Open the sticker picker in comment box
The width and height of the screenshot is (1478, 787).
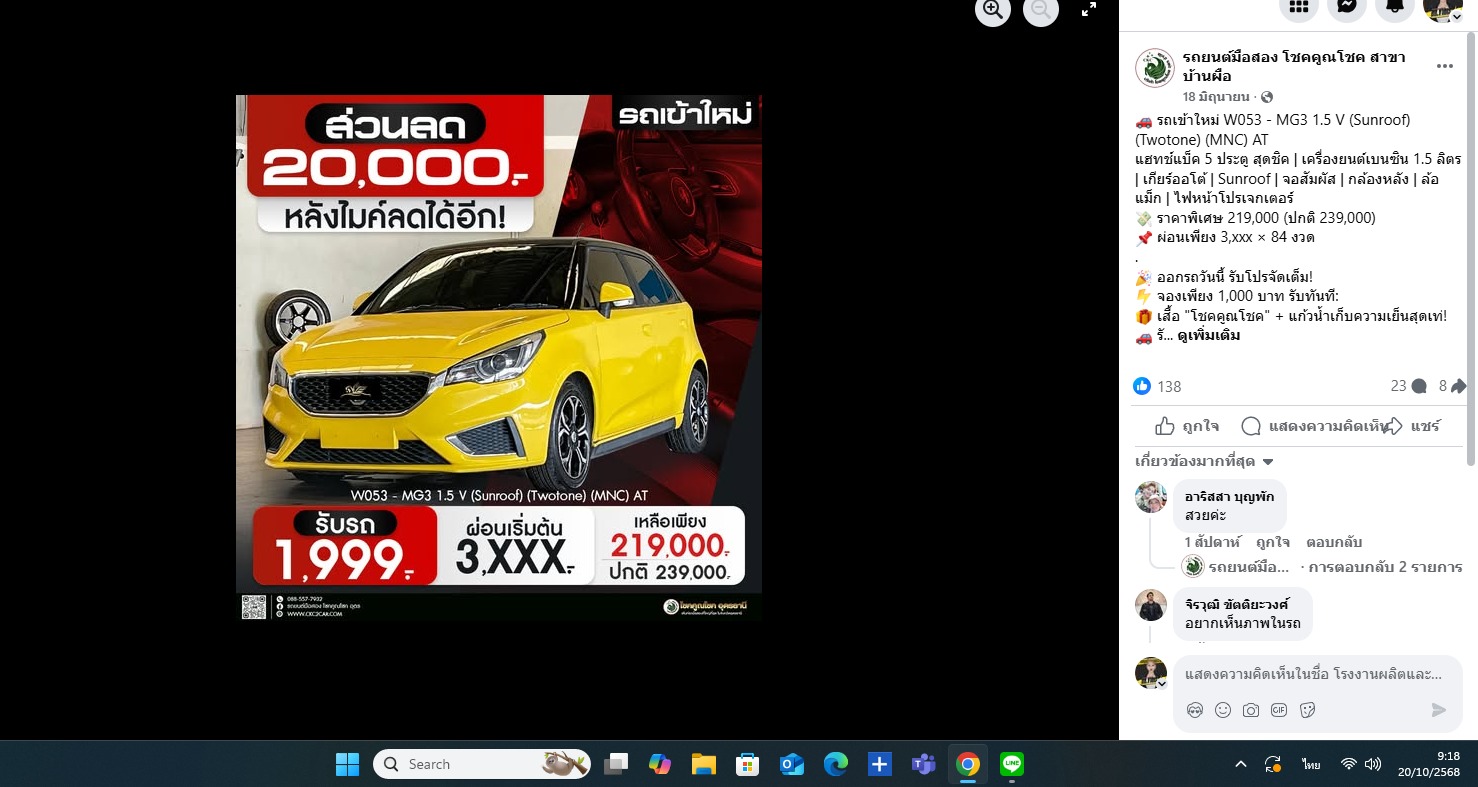(x=1307, y=710)
